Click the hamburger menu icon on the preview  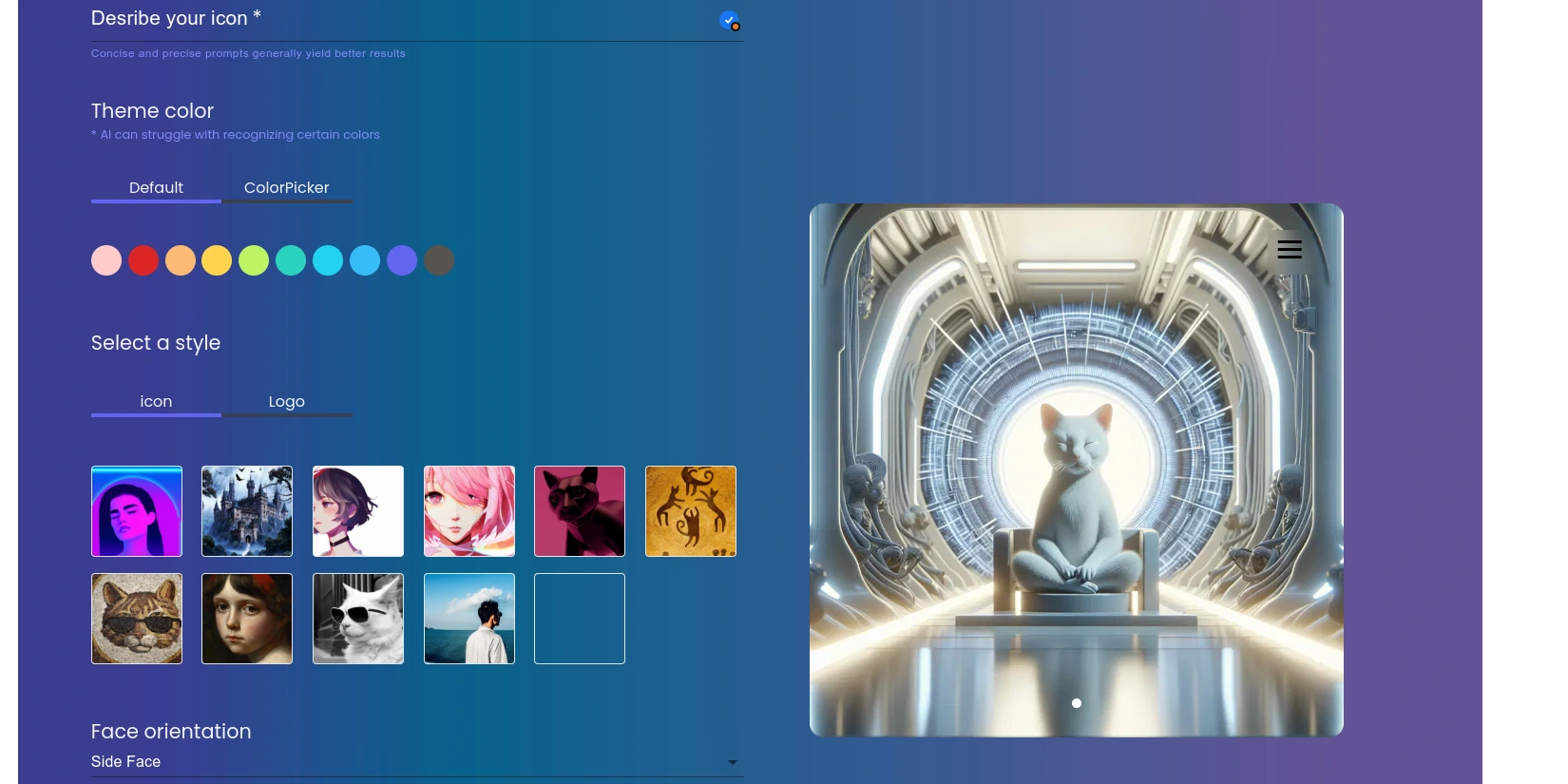(x=1289, y=250)
